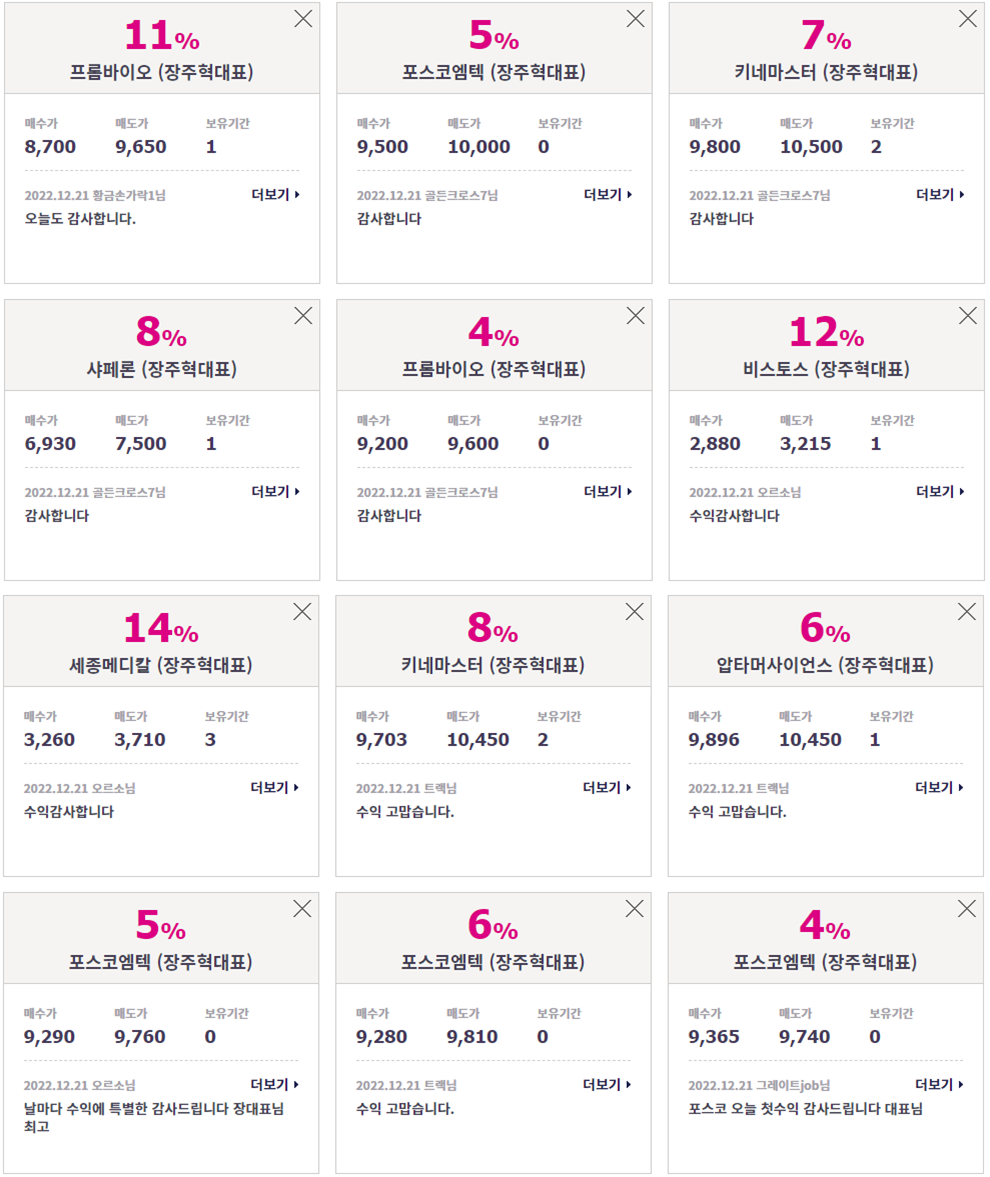Expand 더보기 in 세종메디칼 card
The image size is (990, 1177).
click(x=275, y=787)
